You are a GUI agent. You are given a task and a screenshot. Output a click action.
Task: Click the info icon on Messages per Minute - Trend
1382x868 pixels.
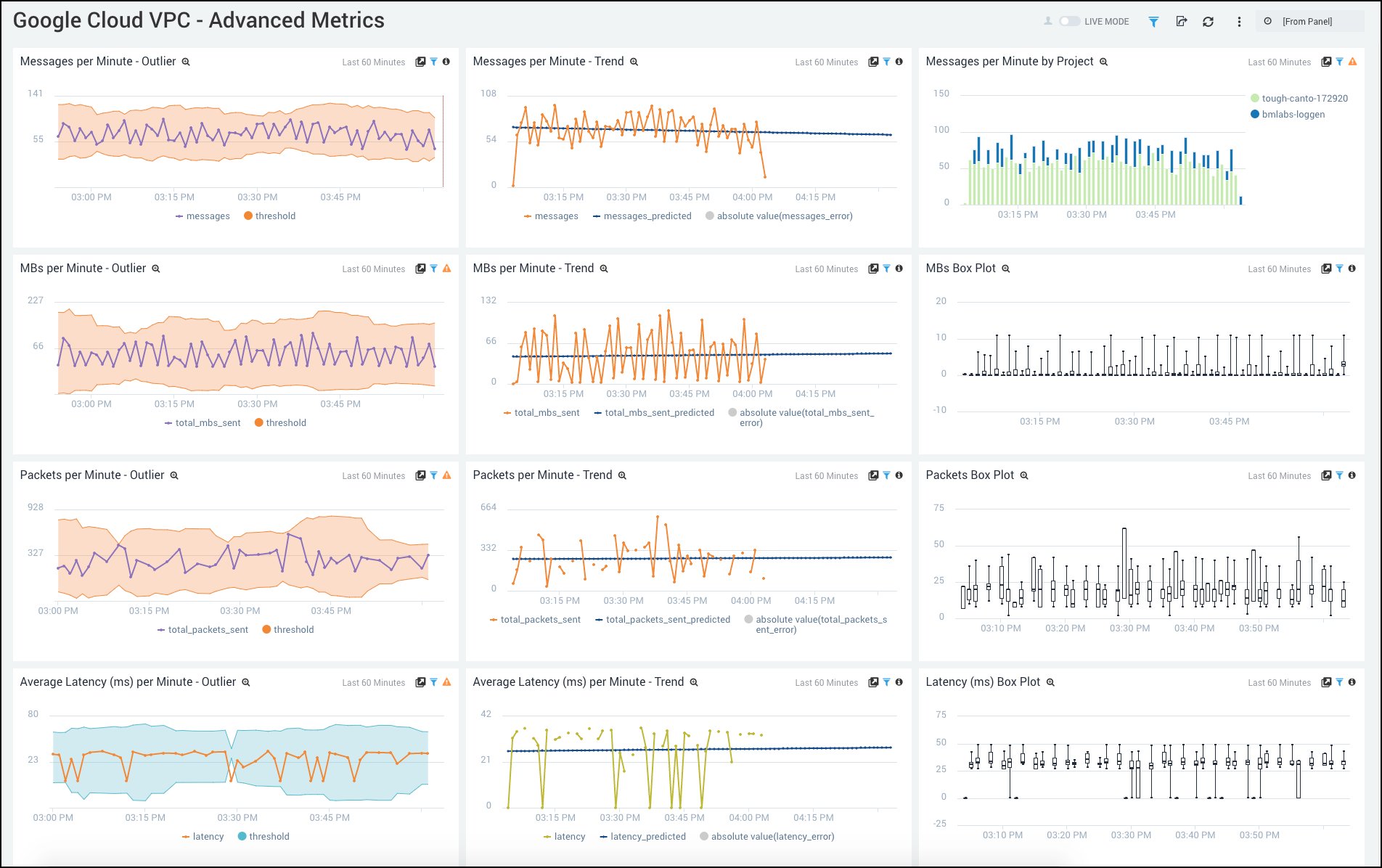click(899, 62)
